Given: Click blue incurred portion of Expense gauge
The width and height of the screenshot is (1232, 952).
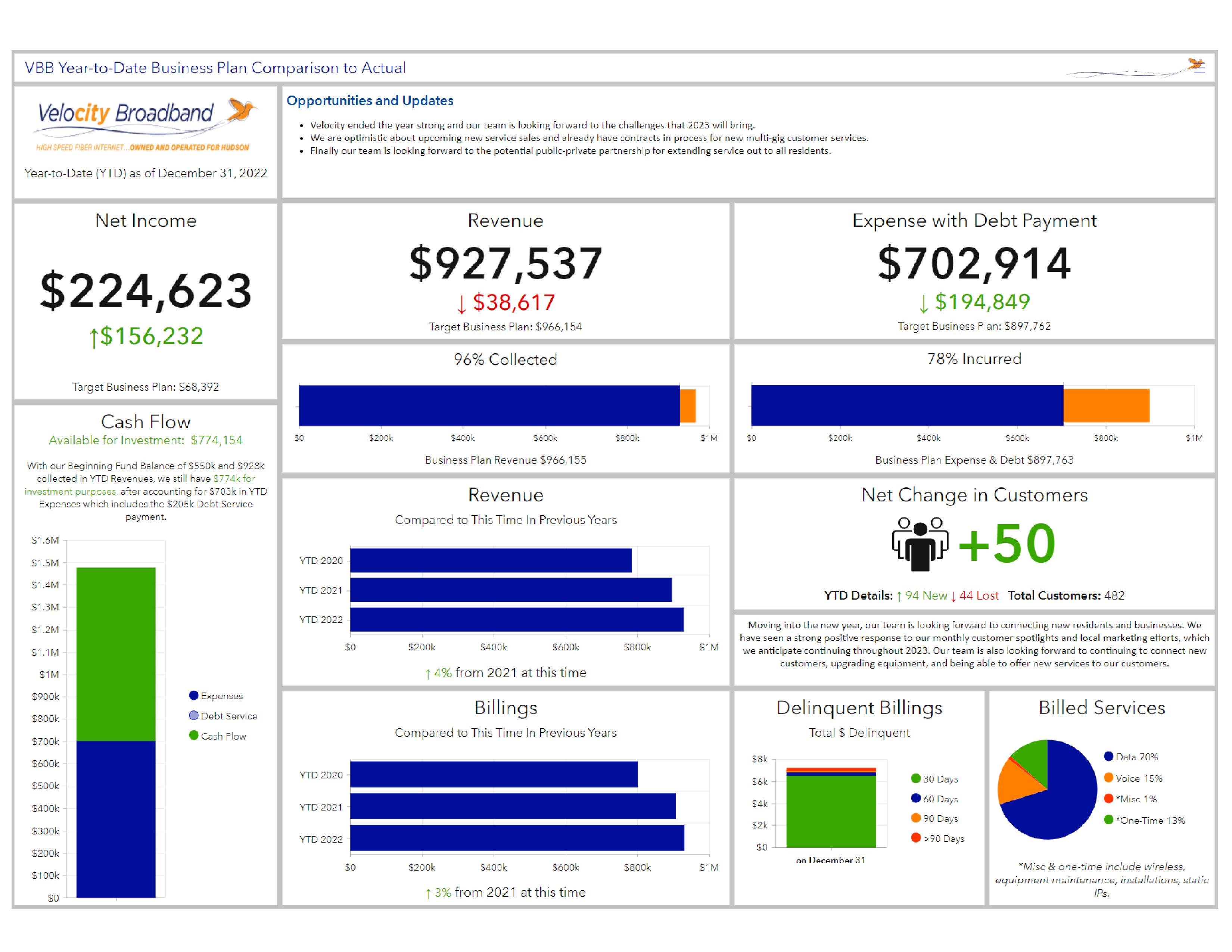Looking at the screenshot, I should click(x=907, y=405).
